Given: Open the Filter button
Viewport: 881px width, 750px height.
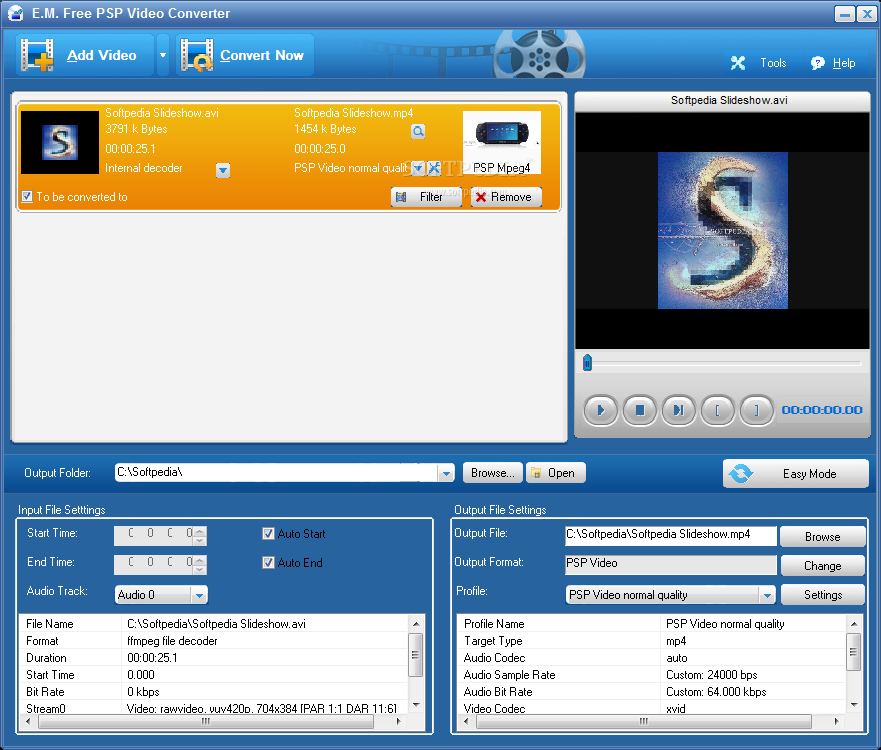Looking at the screenshot, I should point(426,197).
